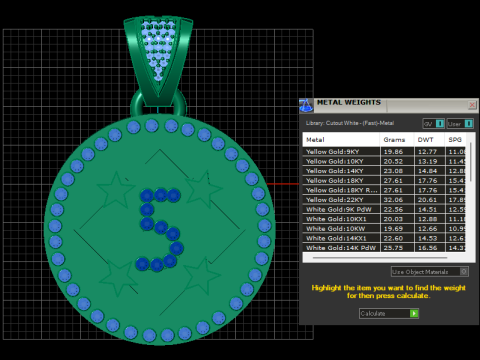
Task: Click the 19.86 grams value
Action: pos(393,152)
